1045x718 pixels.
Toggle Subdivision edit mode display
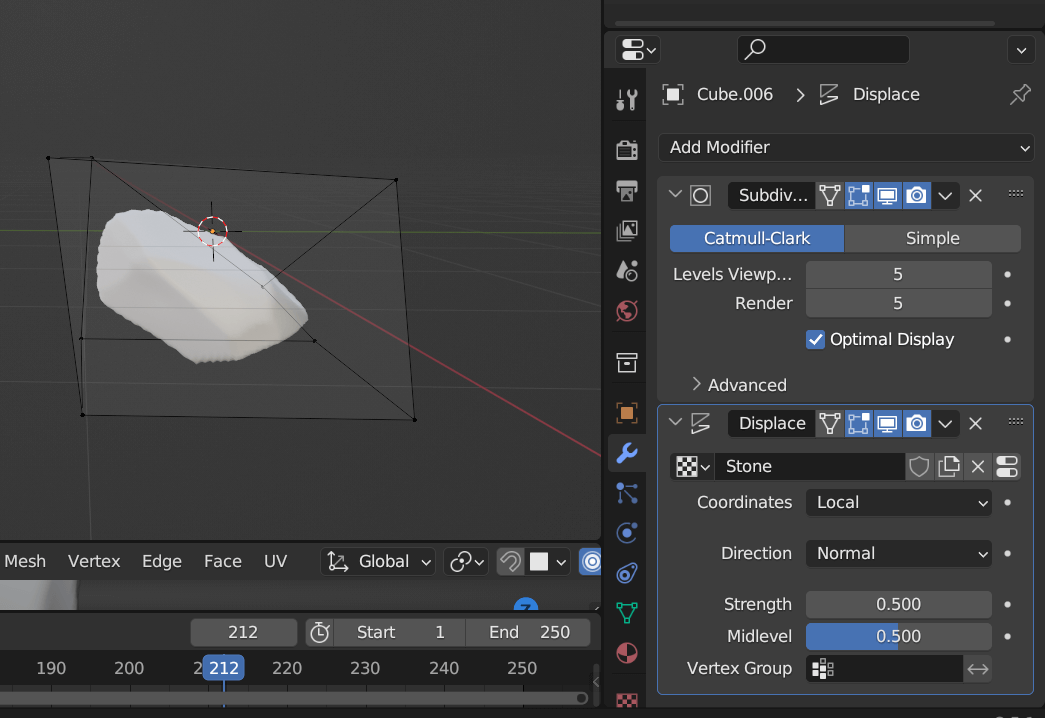click(858, 195)
